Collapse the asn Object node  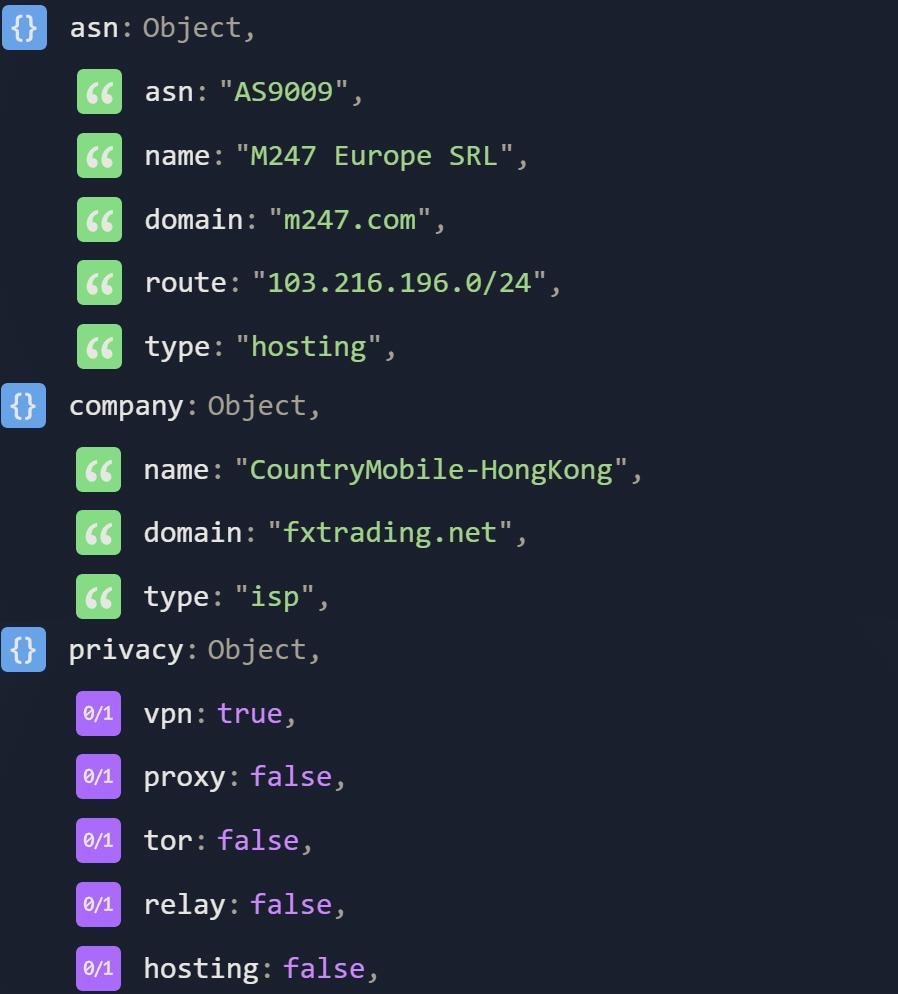[x=96, y=28]
